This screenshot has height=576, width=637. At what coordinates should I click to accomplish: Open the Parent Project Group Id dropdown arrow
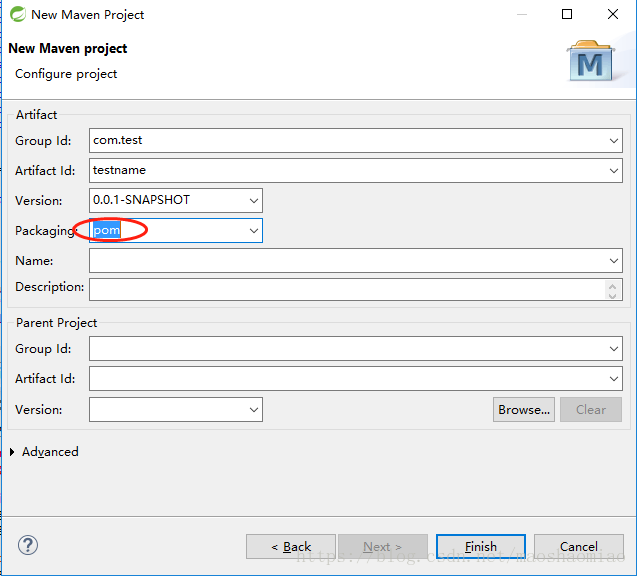[613, 349]
